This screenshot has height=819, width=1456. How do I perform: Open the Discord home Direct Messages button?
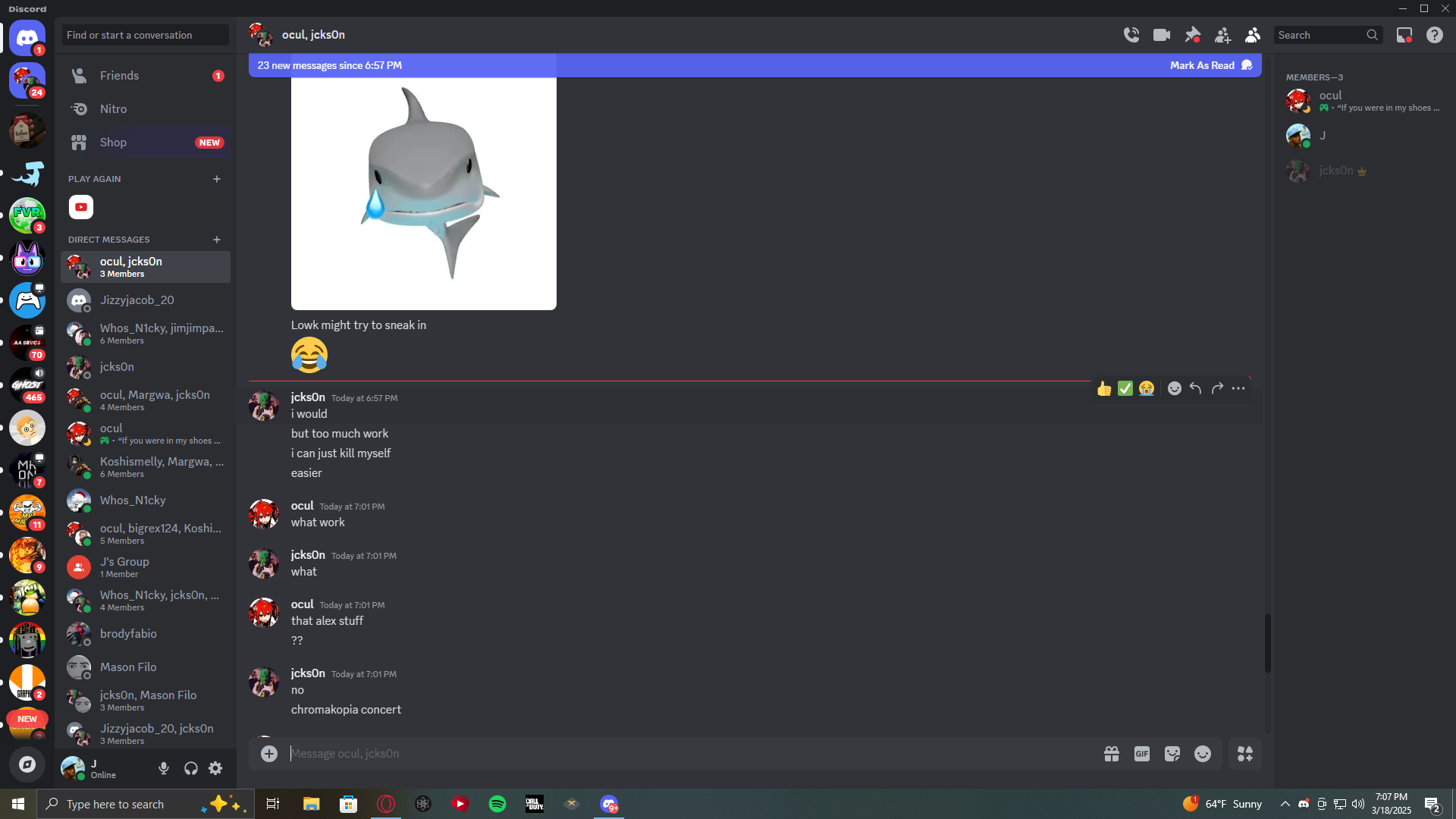click(x=27, y=38)
